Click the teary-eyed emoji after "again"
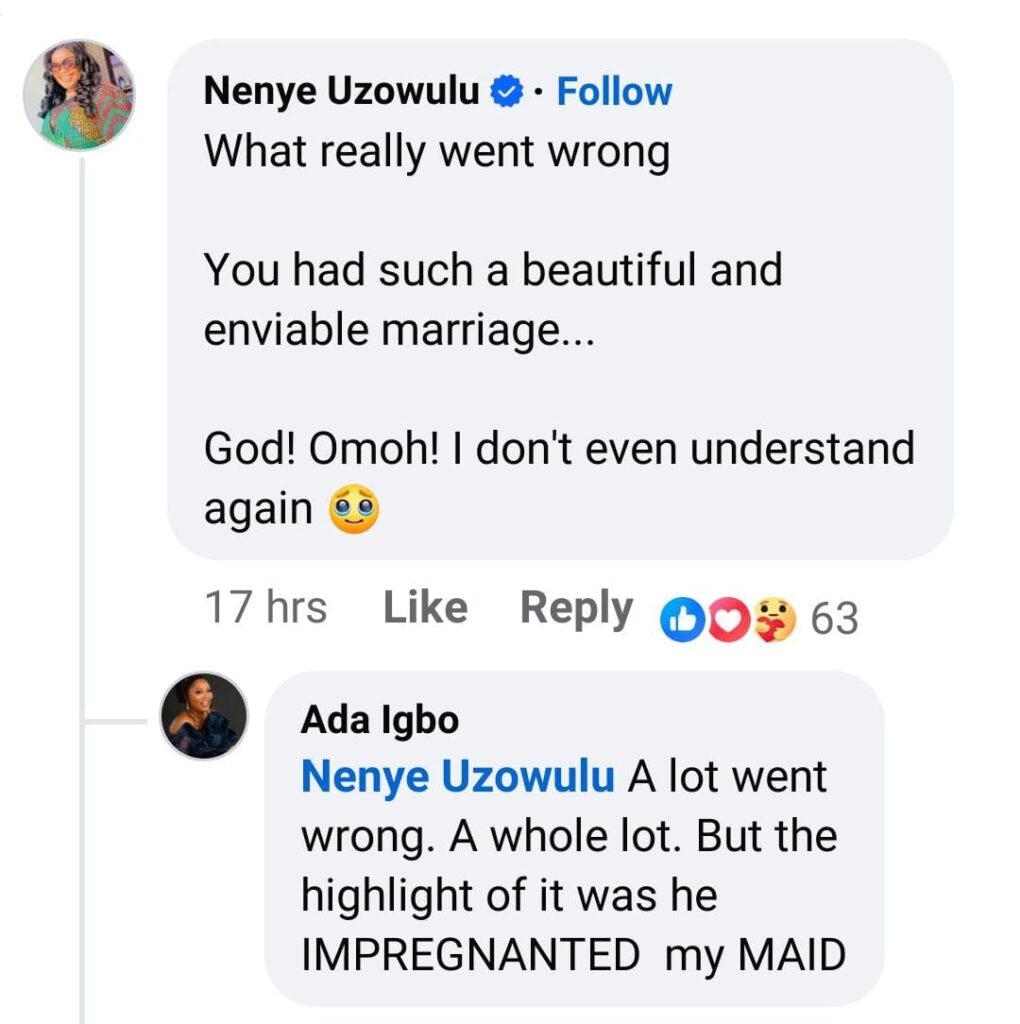Viewport: 1020px width, 1024px height. pyautogui.click(x=354, y=510)
